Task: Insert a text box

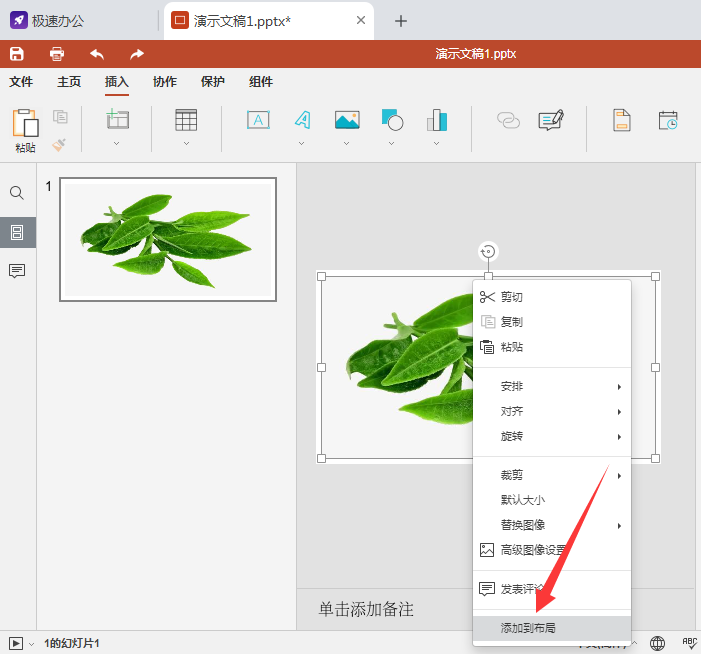Action: pos(258,120)
